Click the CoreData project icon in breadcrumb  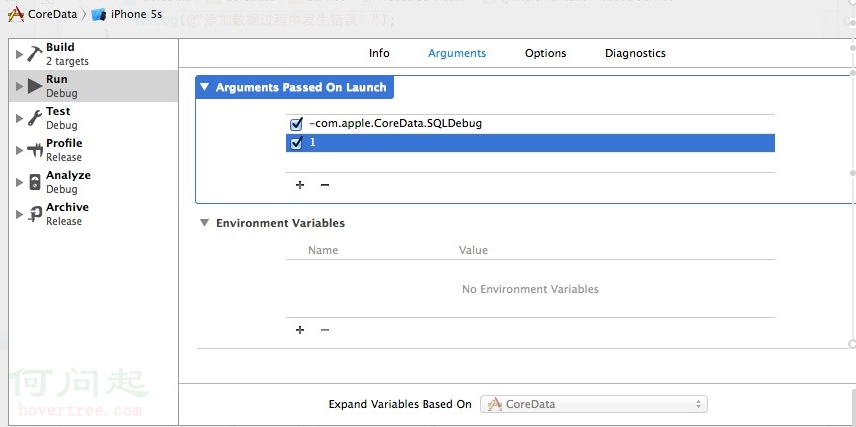15,15
